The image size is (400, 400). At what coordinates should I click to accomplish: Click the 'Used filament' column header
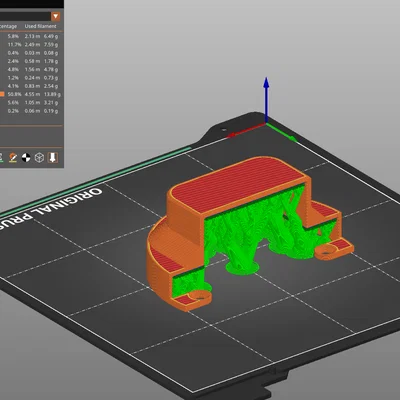click(x=40, y=26)
